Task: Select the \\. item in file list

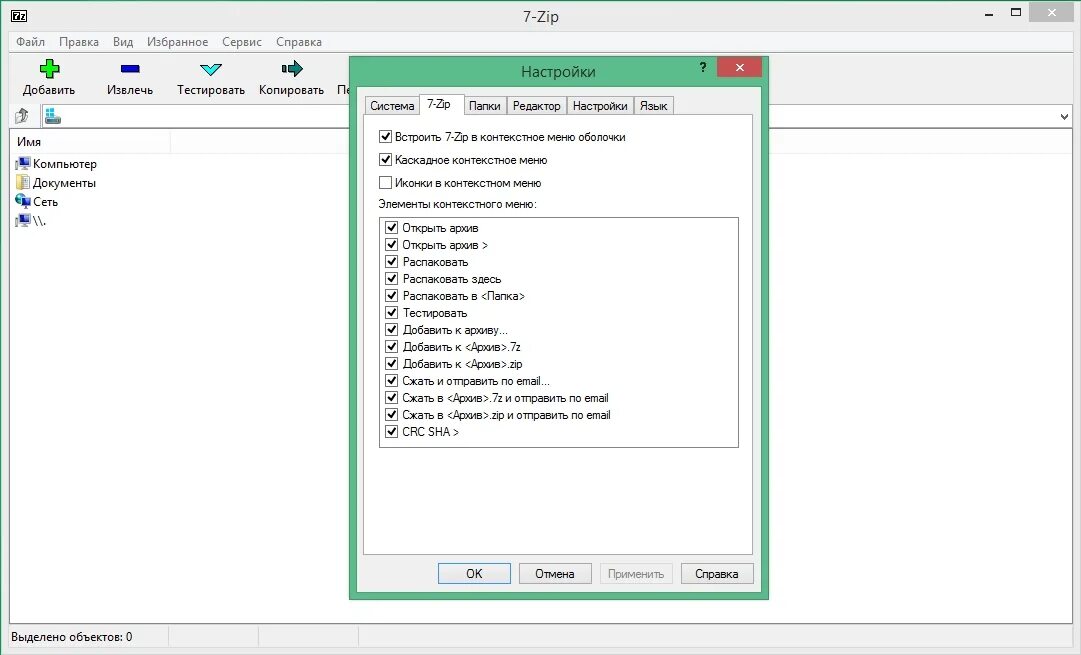Action: coord(31,221)
